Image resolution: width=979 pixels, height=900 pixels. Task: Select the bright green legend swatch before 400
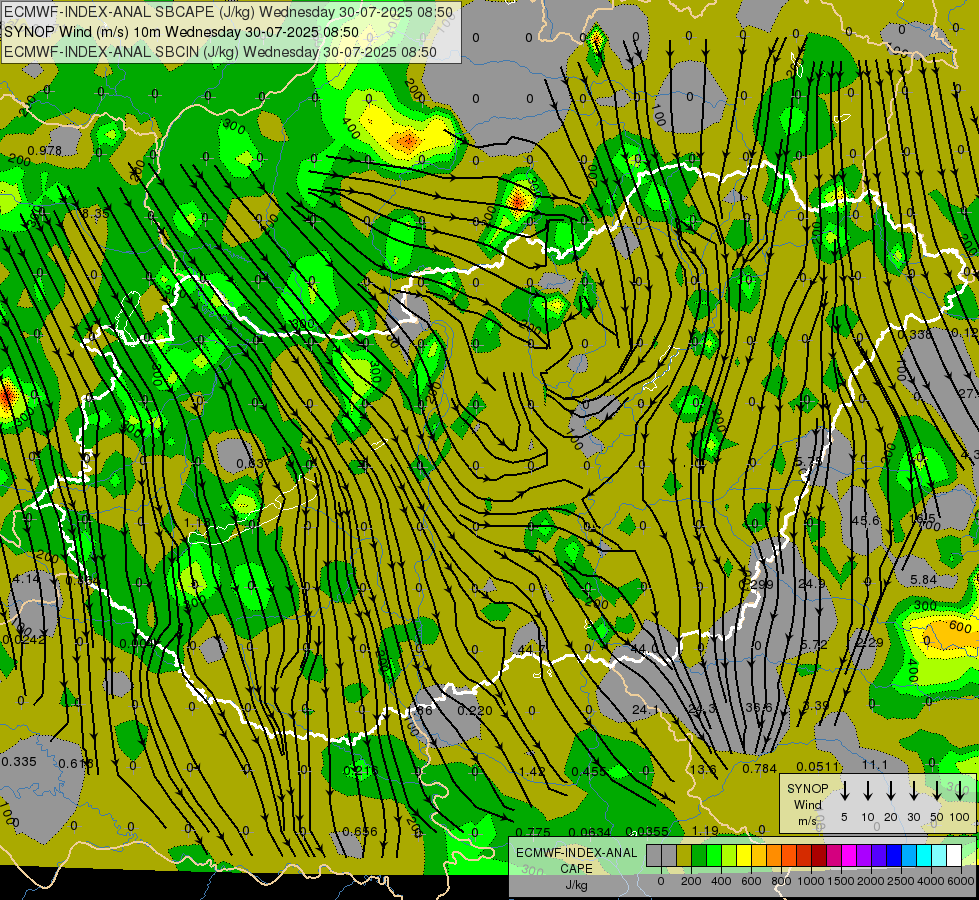(x=714, y=855)
